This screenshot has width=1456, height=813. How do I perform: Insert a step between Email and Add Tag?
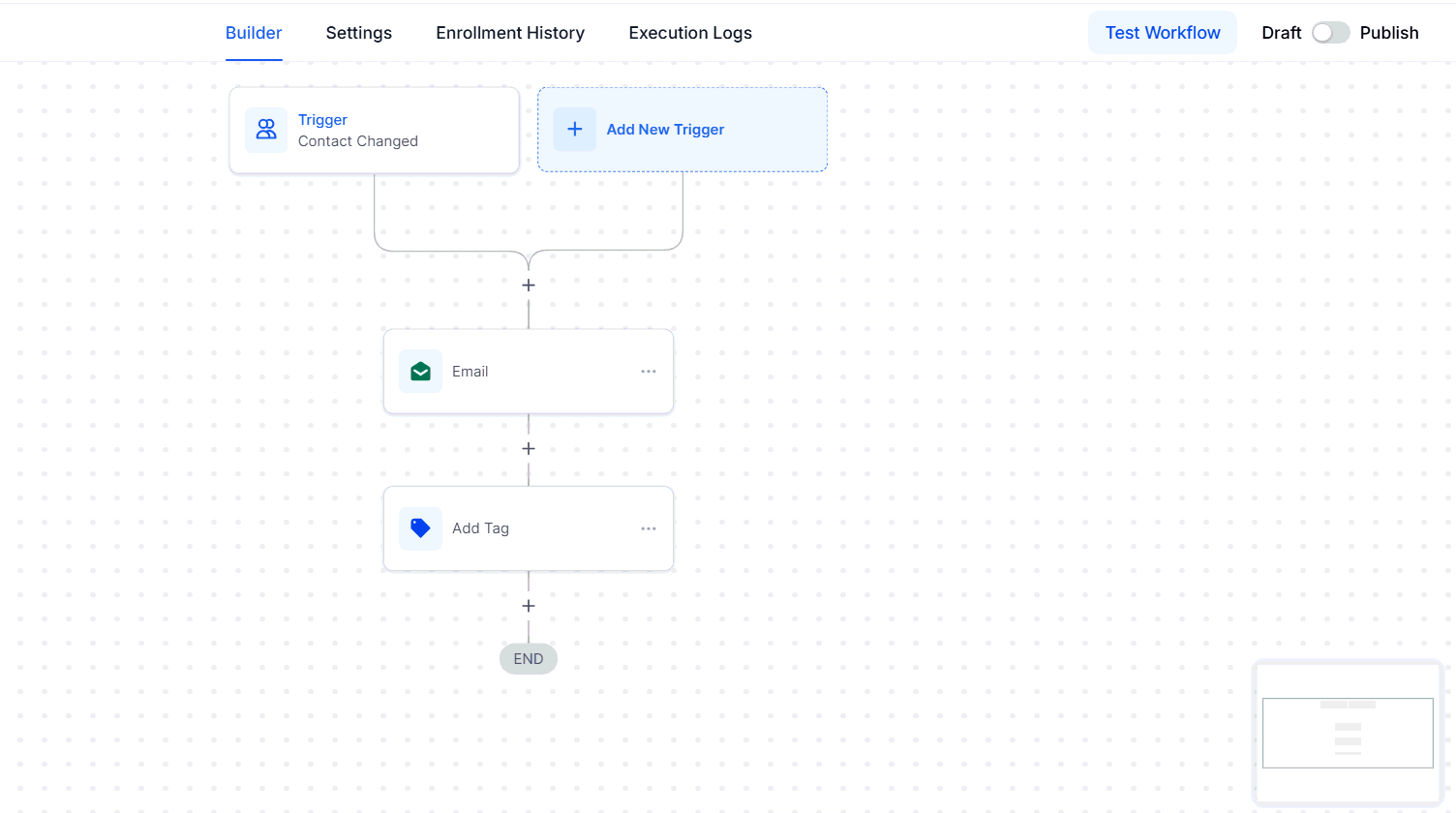529,449
